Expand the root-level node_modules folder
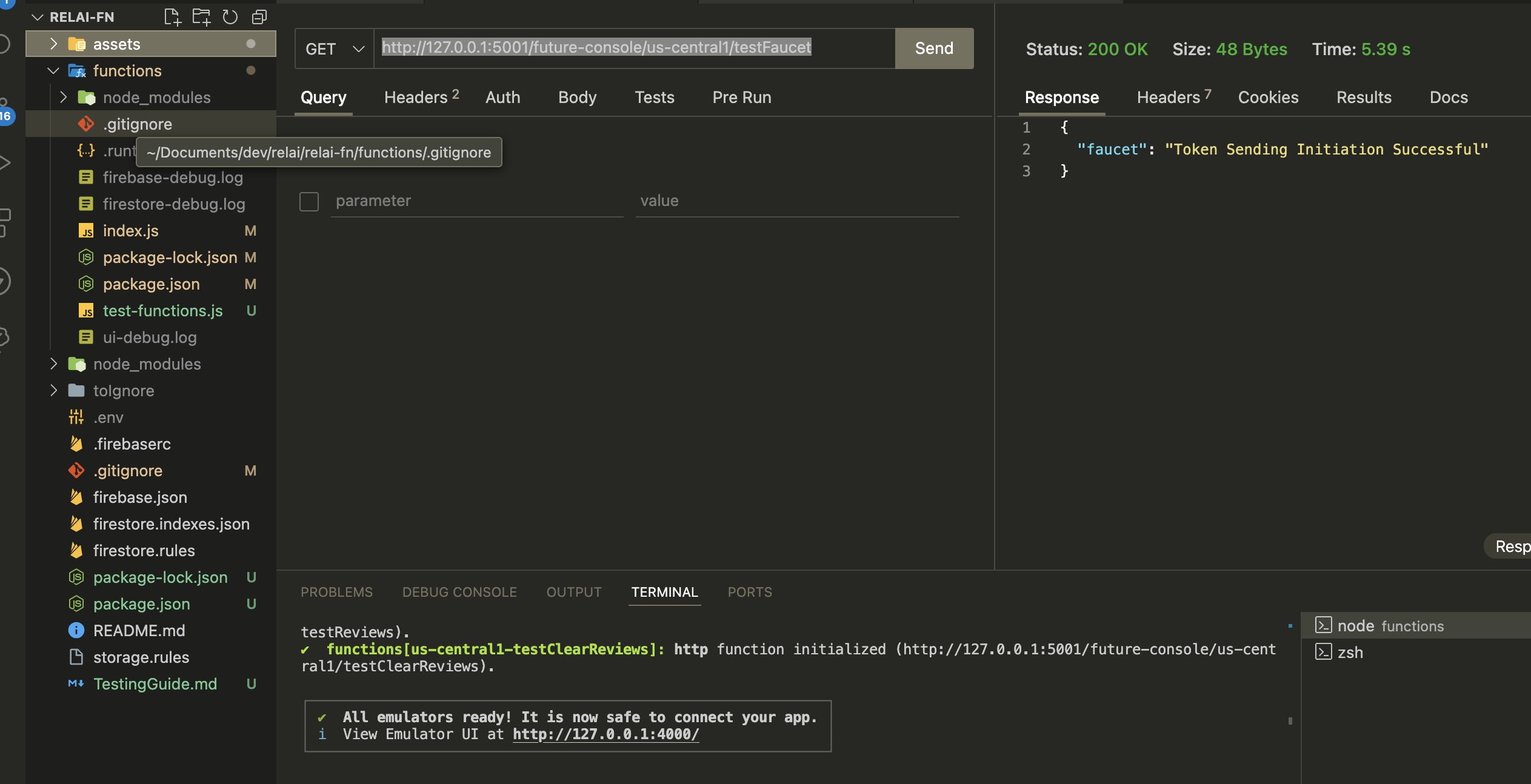 click(53, 364)
